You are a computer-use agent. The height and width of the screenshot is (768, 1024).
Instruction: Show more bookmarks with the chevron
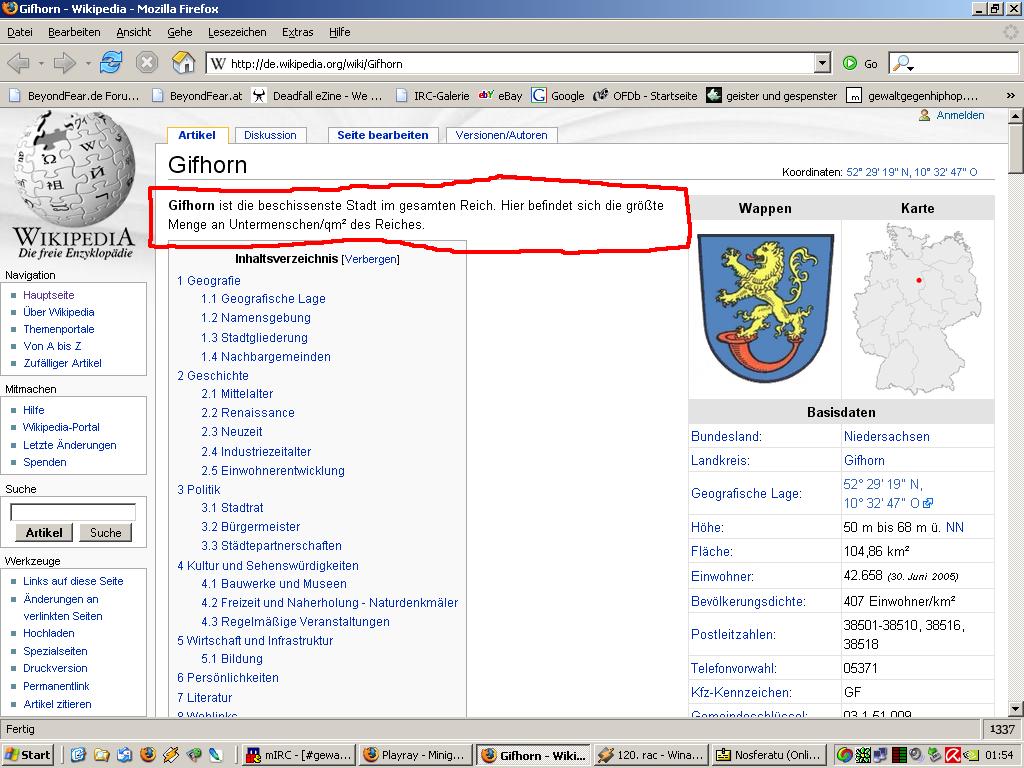(x=1010, y=95)
